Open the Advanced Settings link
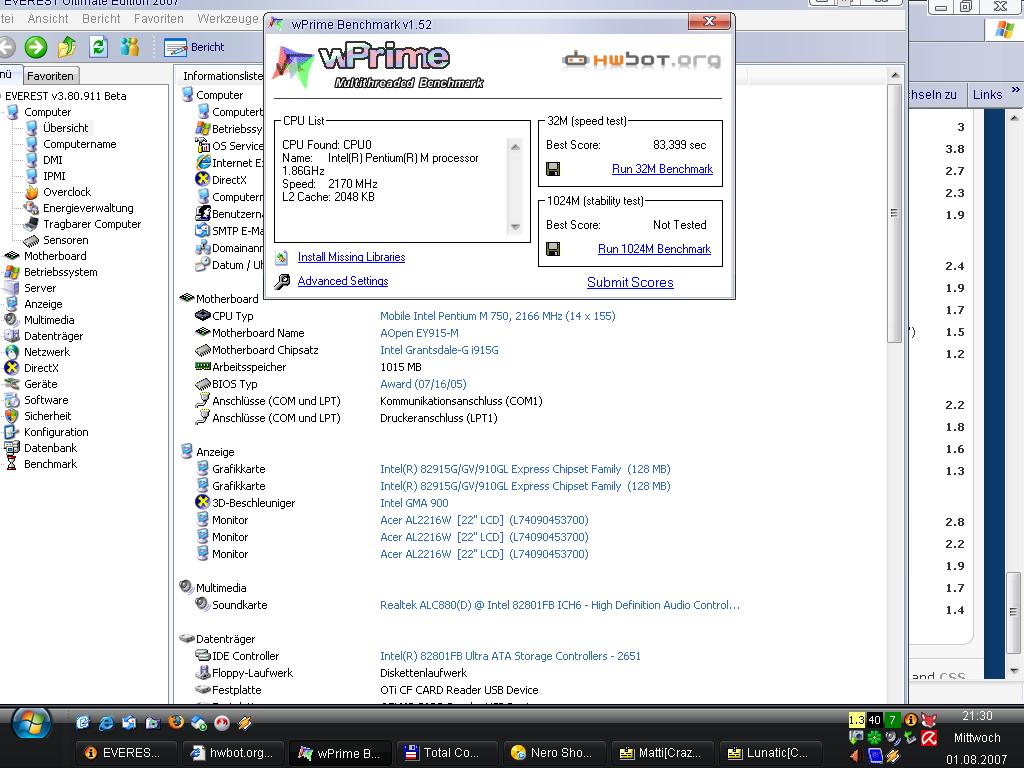Viewport: 1024px width, 768px height. (343, 281)
